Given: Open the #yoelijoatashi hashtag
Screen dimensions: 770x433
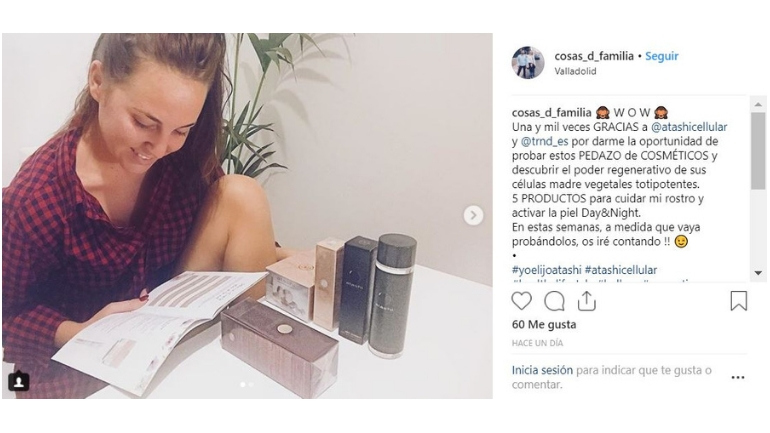Looking at the screenshot, I should (547, 270).
